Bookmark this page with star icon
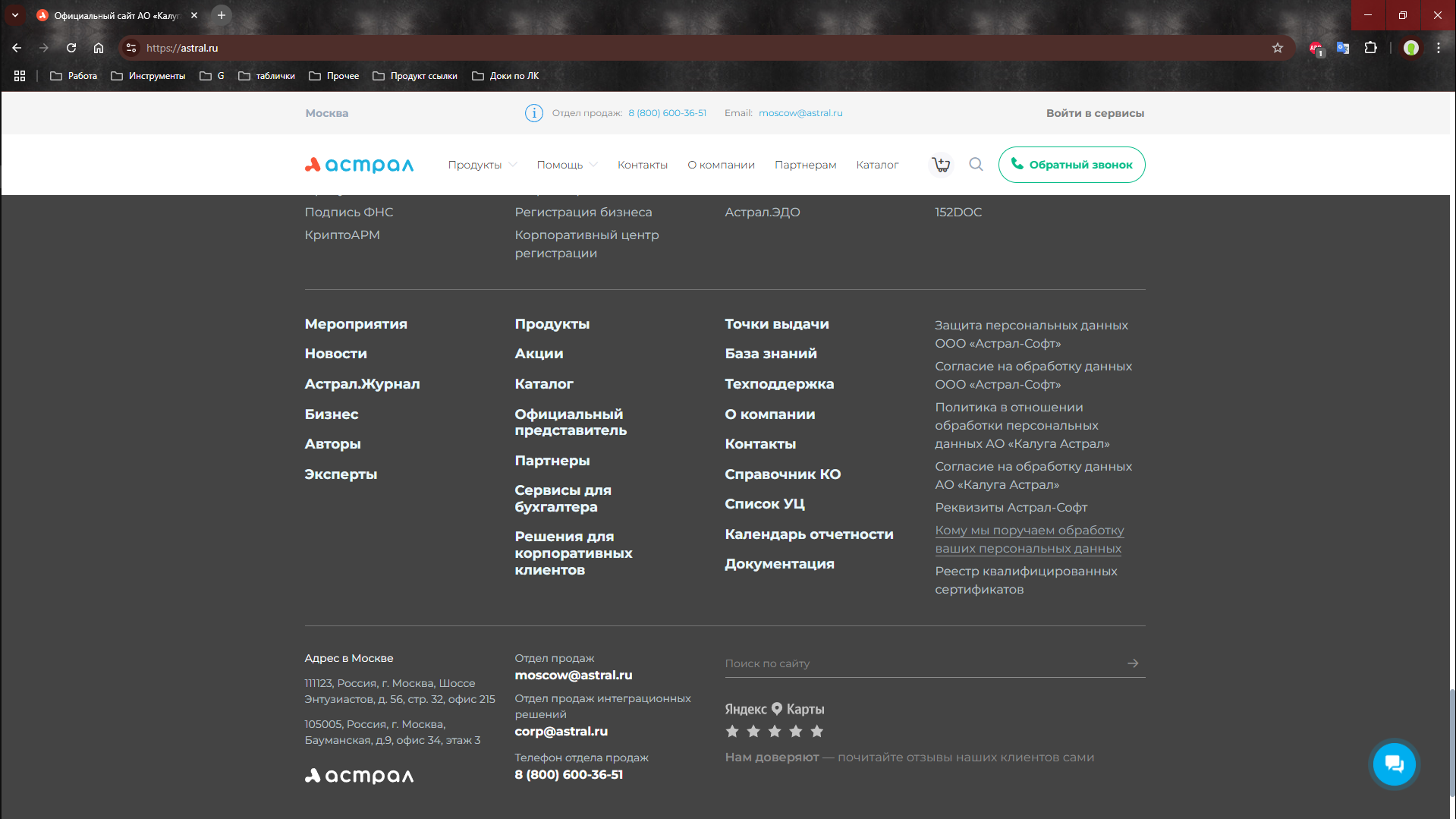Image resolution: width=1456 pixels, height=819 pixels. coord(1278,48)
